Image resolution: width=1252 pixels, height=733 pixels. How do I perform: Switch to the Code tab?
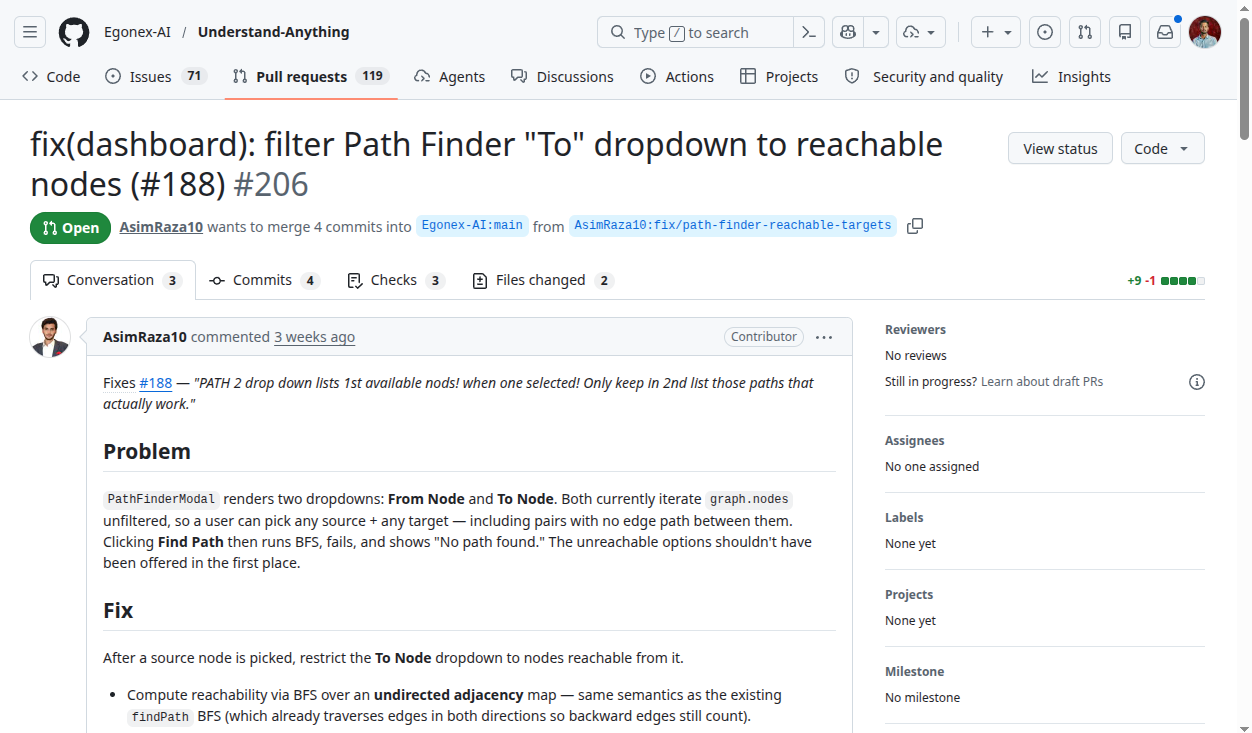(x=51, y=76)
